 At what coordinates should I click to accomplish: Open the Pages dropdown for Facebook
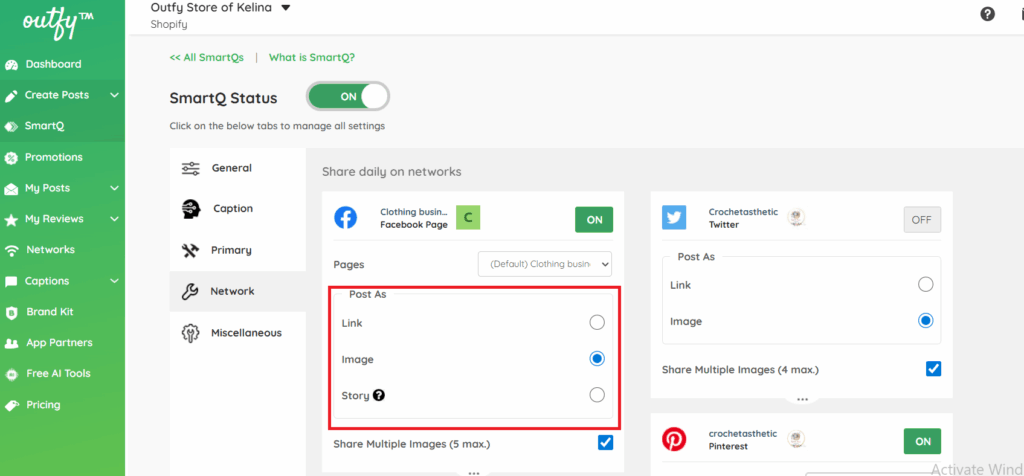point(545,264)
